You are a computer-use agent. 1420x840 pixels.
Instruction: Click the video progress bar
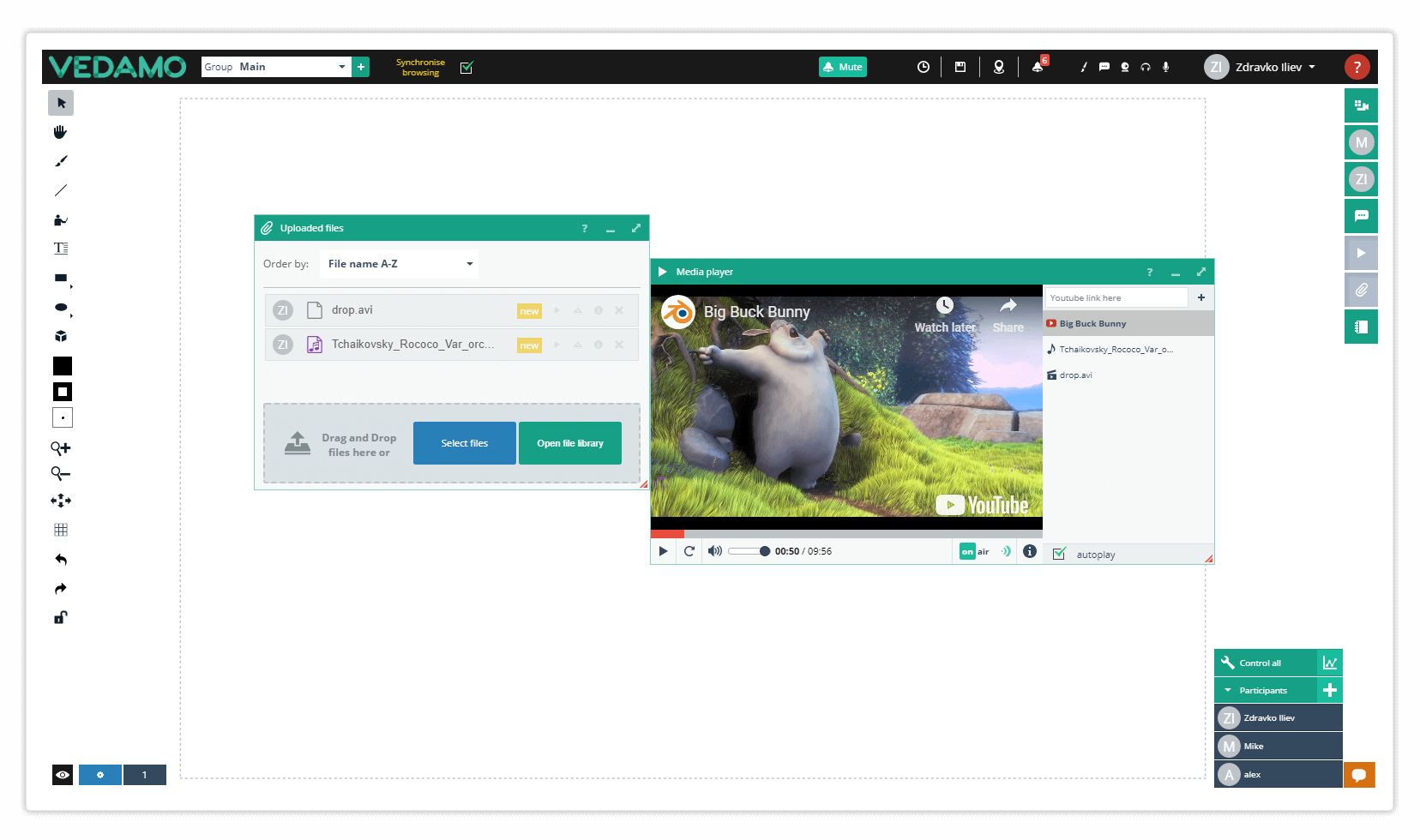(846, 534)
